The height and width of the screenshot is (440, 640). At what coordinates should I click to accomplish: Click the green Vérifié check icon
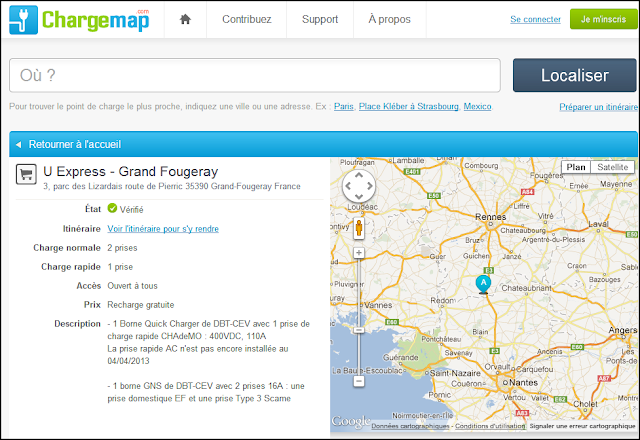tap(112, 208)
